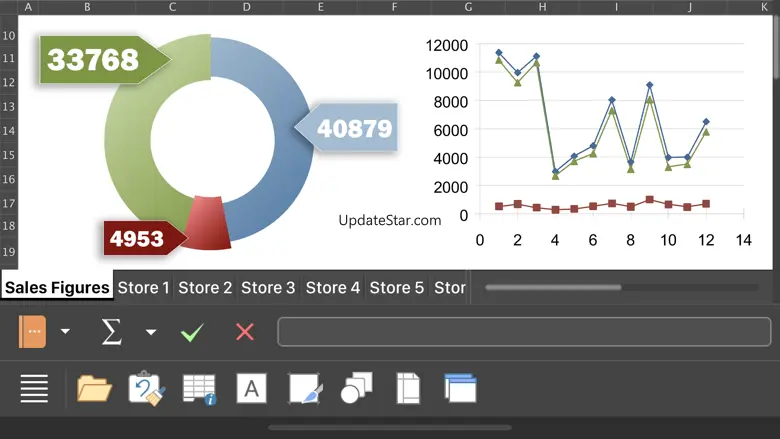Click the 40879 blue label

[x=346, y=128]
